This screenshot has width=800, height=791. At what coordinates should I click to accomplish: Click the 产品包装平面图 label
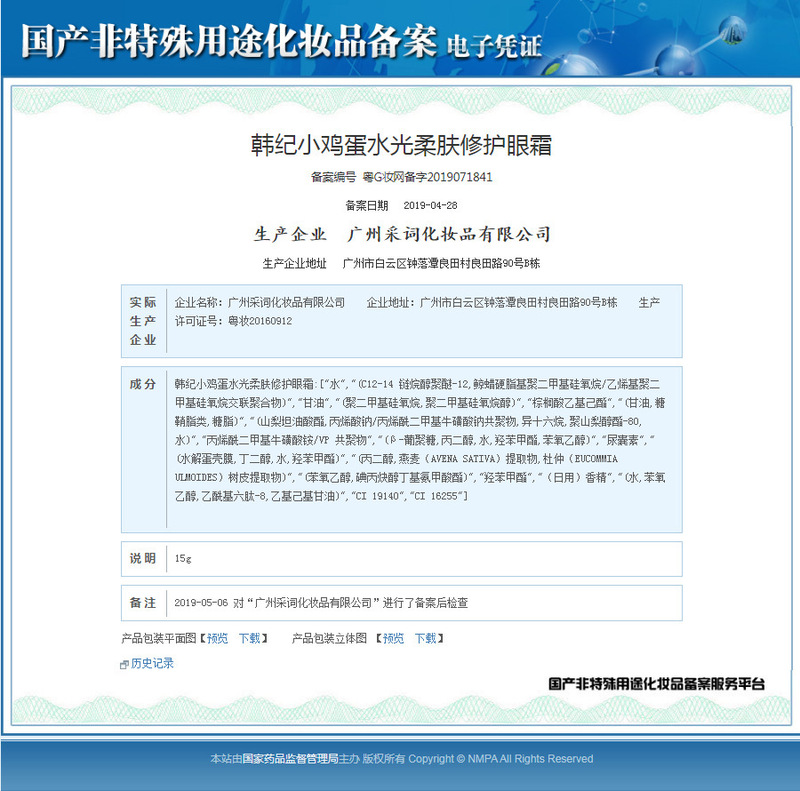tap(159, 638)
